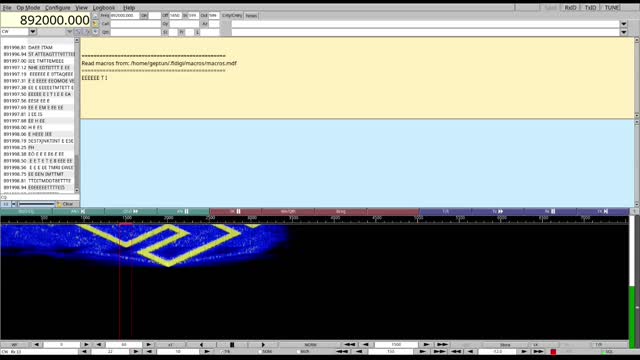This screenshot has width=640, height=360.
Task: Expand the second row right dropdown arrow
Action: [x=624, y=32]
